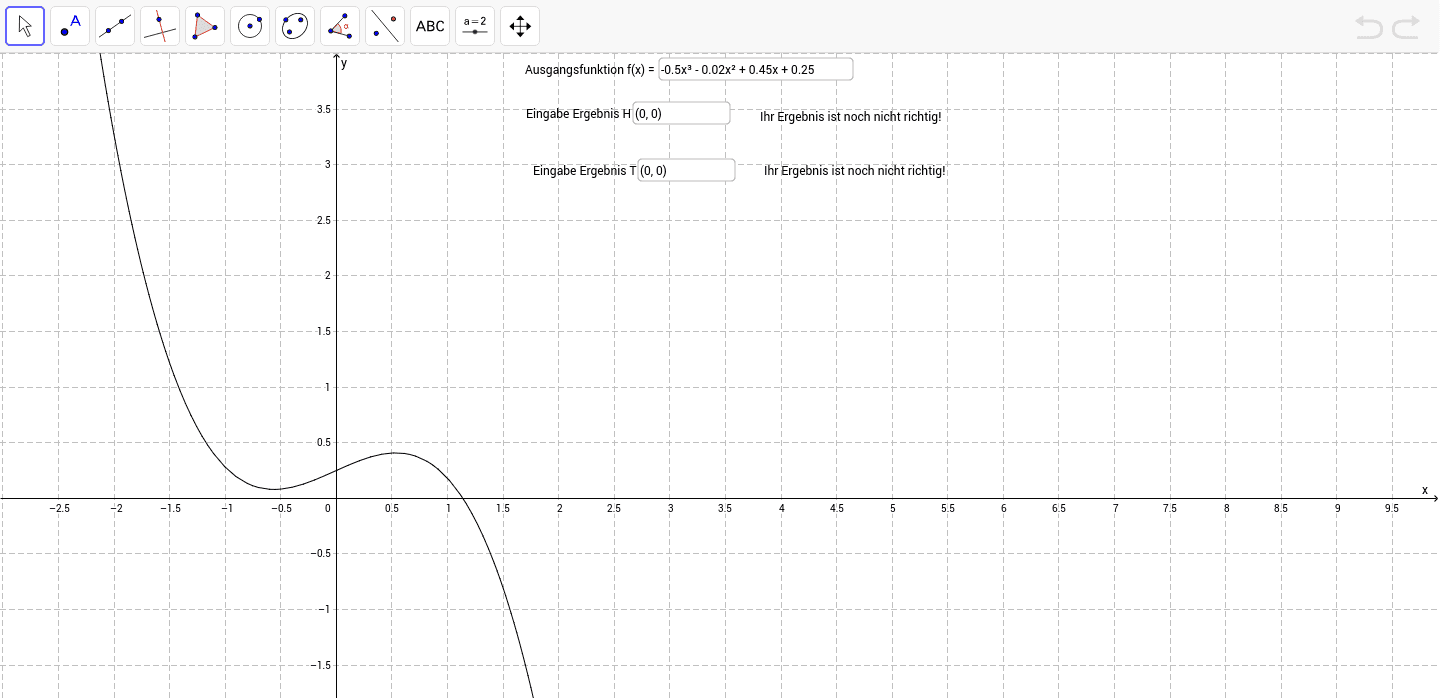The height and width of the screenshot is (700, 1440).
Task: Click the 'Eingabe Ergebnis T' label
Action: 585,170
